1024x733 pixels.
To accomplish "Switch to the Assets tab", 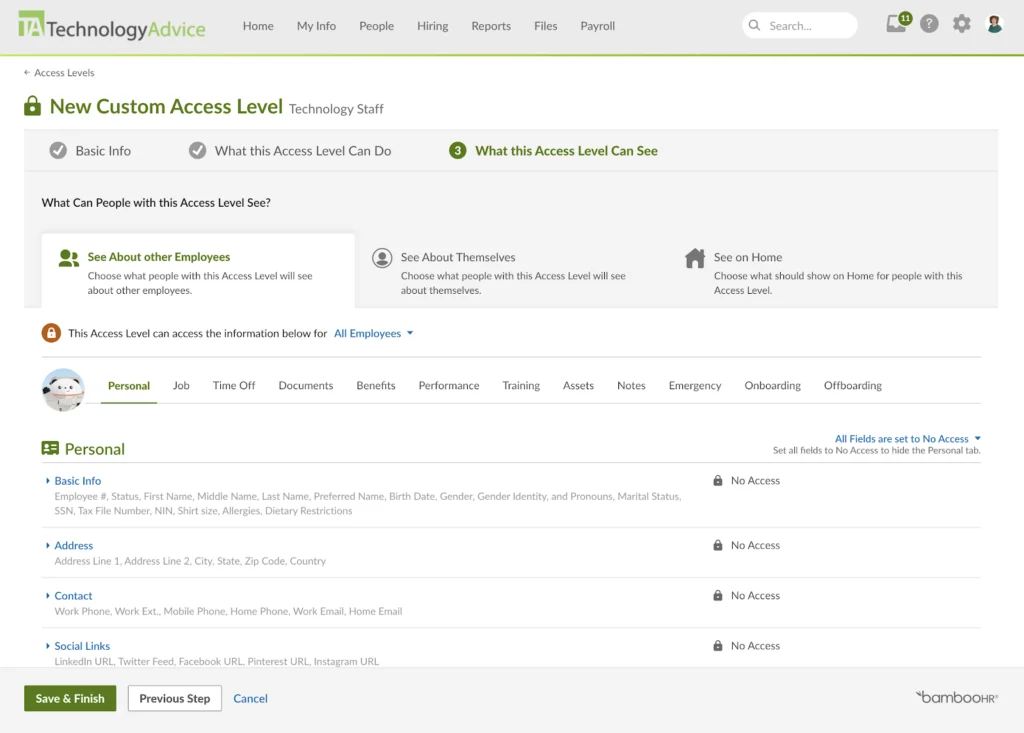I will click(578, 385).
